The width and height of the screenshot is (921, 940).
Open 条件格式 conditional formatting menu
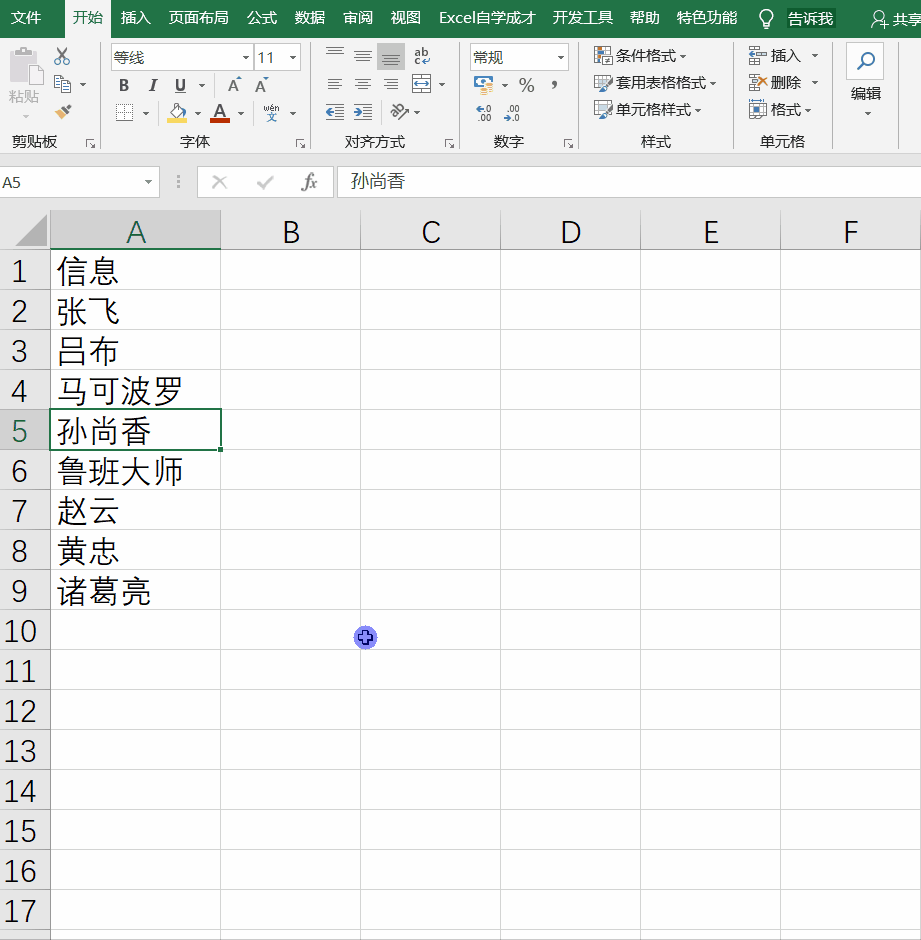point(640,56)
